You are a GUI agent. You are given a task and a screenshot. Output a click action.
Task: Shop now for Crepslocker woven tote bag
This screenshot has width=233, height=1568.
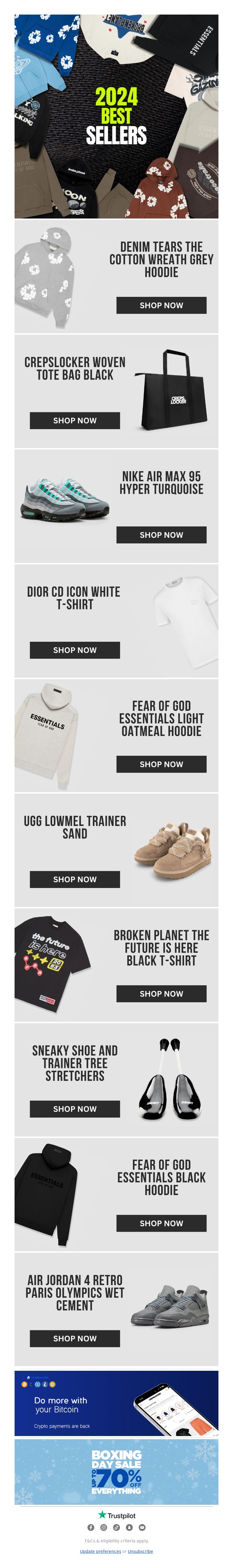pos(75,420)
